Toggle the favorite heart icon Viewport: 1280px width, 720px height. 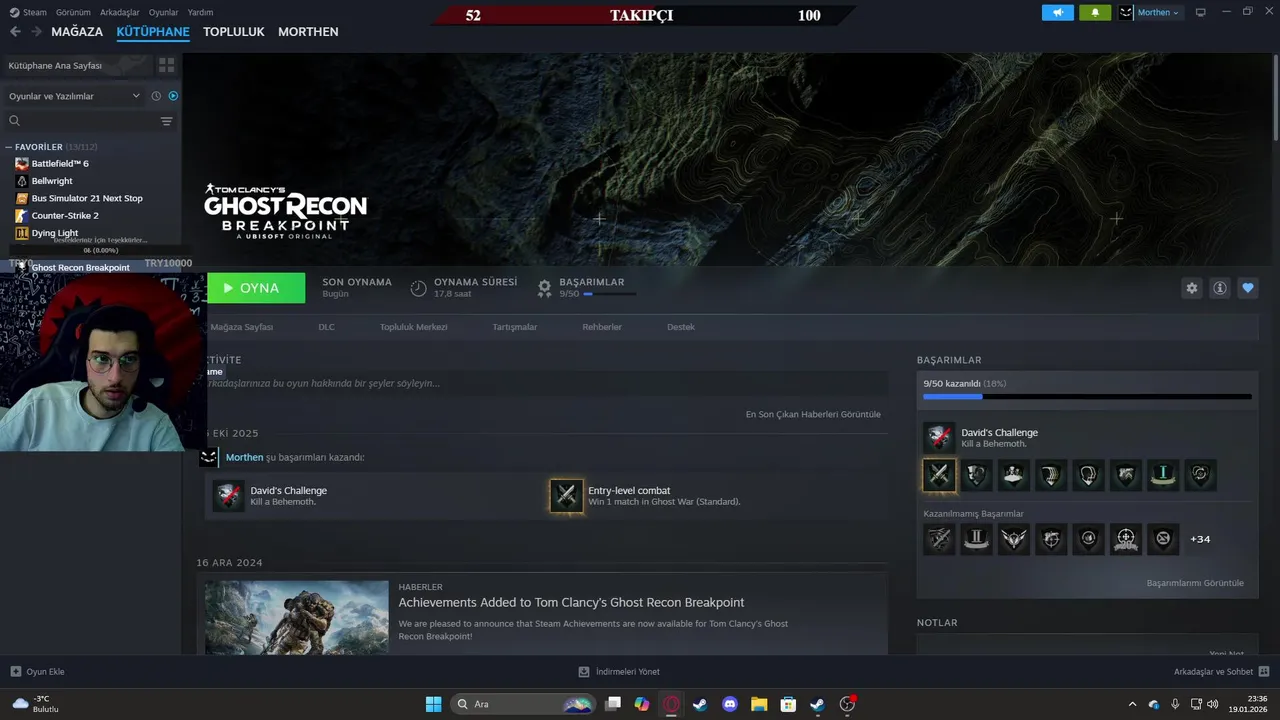1248,288
